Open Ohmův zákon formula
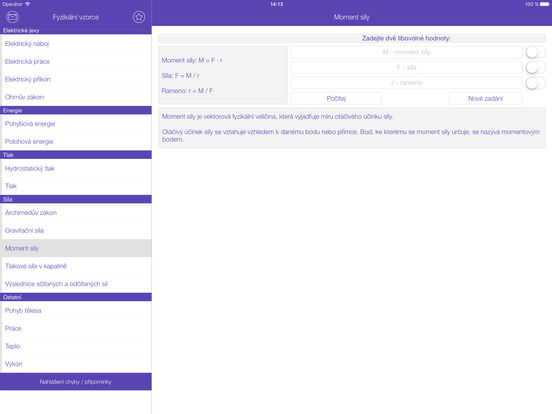Image resolution: width=552 pixels, height=414 pixels. click(x=76, y=97)
